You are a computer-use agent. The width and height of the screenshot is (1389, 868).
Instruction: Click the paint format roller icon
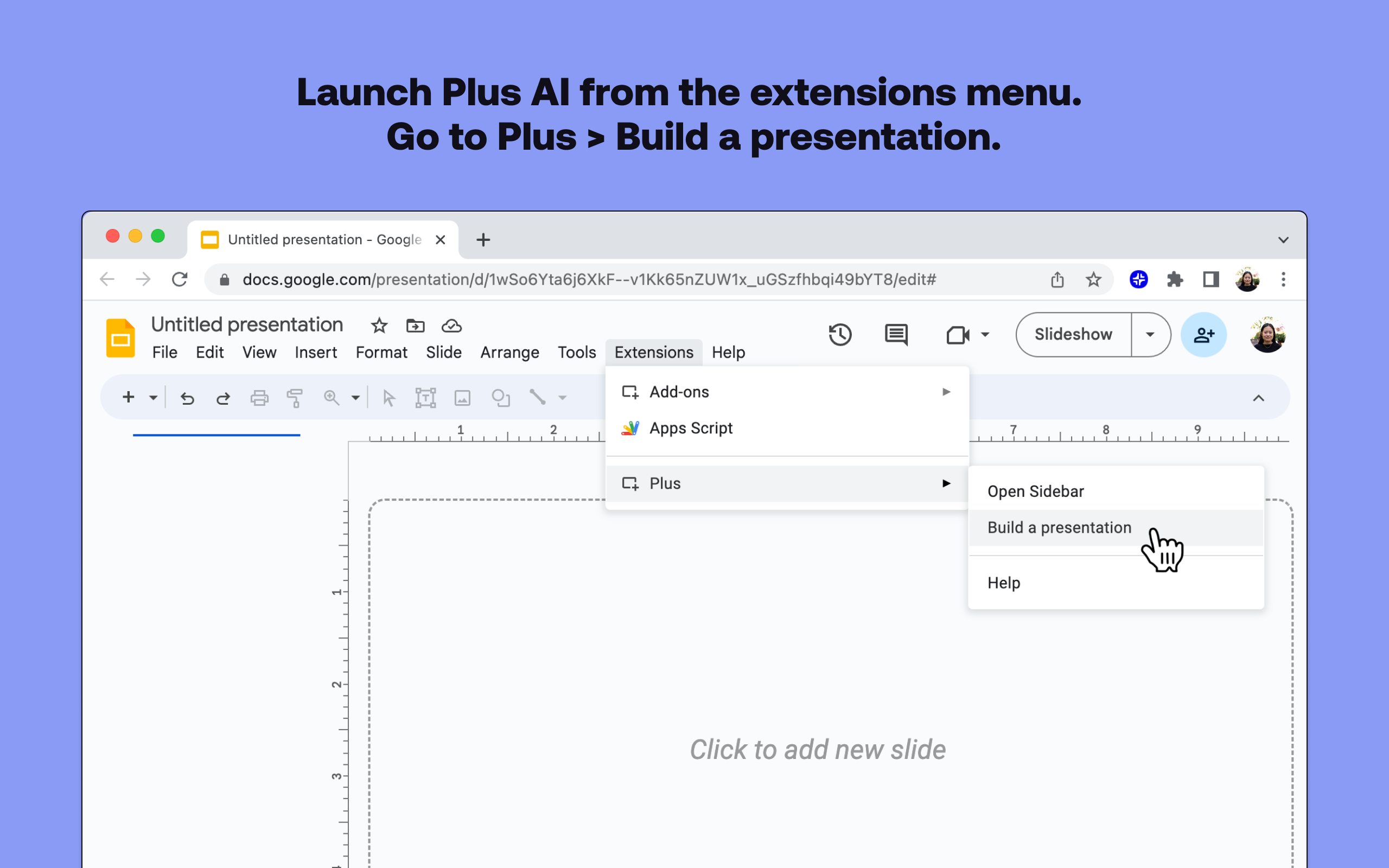pos(295,398)
